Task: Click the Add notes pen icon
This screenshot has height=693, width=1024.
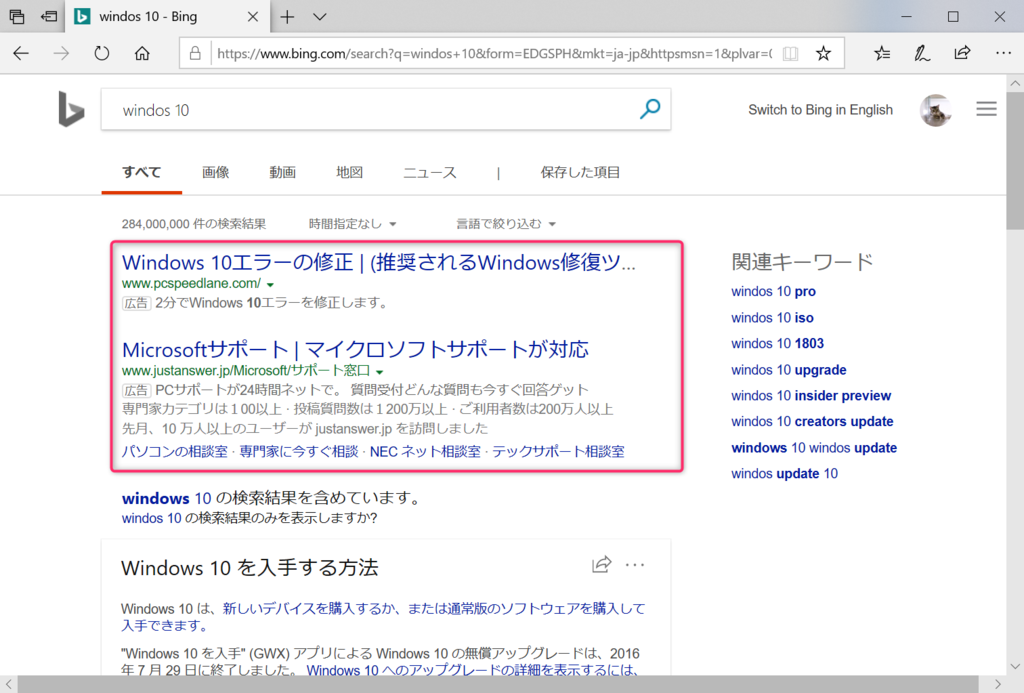Action: [922, 54]
